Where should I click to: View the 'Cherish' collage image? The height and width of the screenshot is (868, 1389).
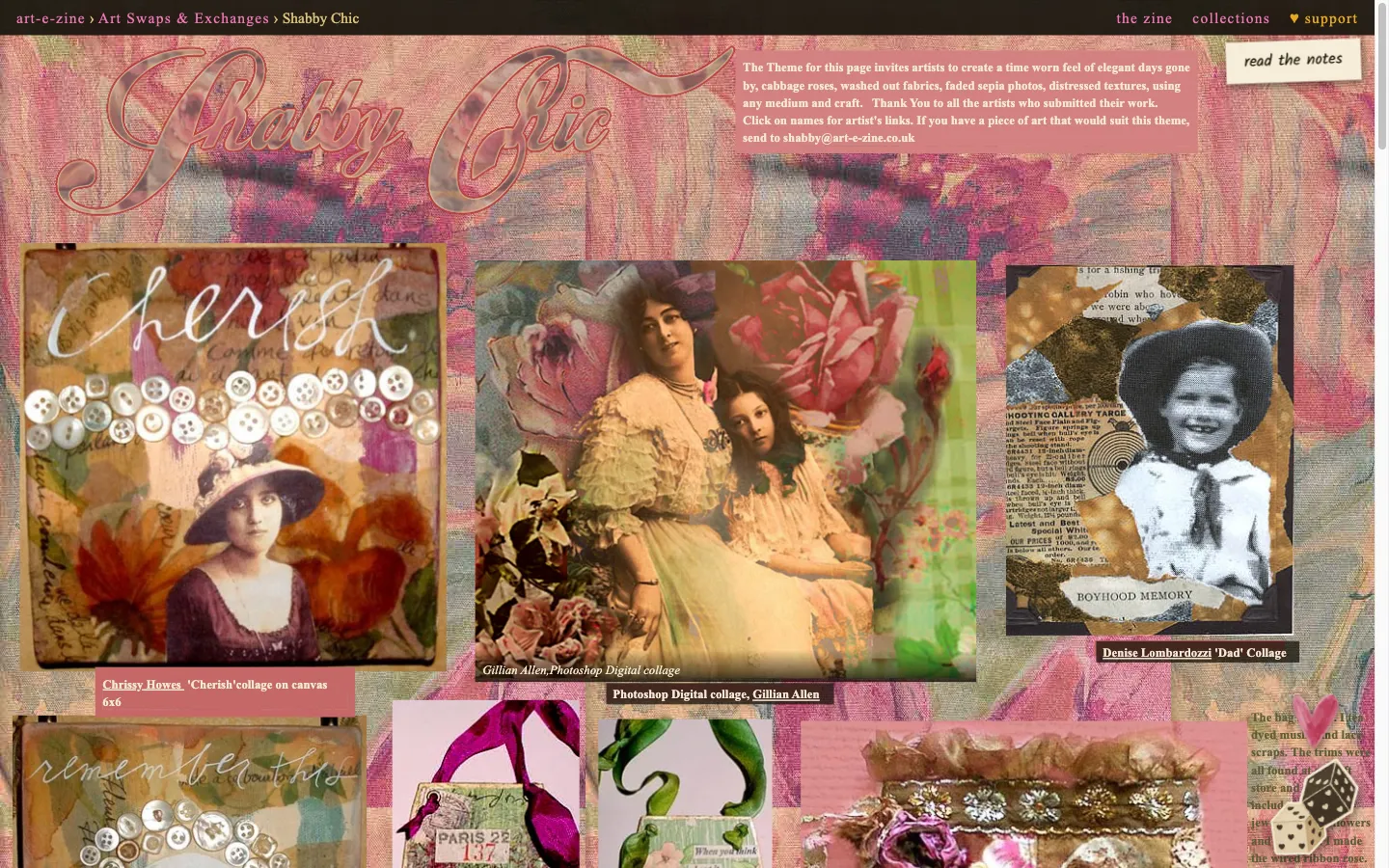coord(233,455)
